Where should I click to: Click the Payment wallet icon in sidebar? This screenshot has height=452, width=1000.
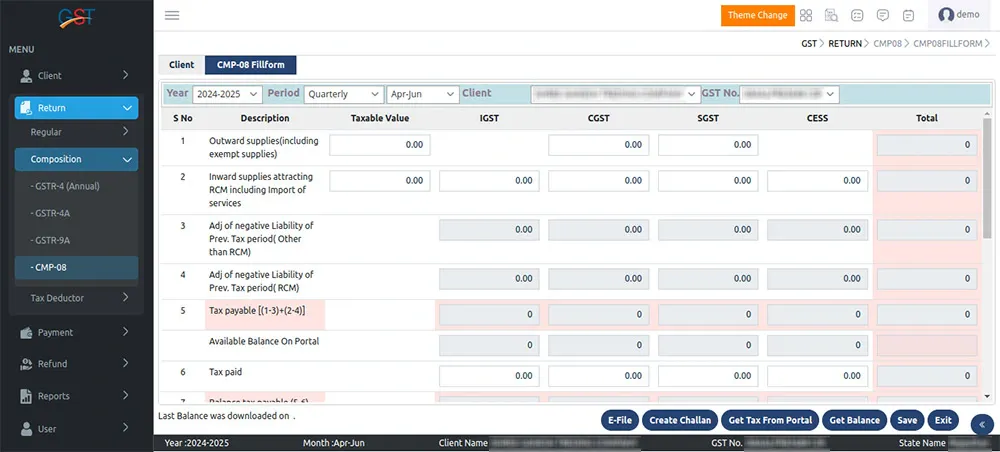point(26,333)
